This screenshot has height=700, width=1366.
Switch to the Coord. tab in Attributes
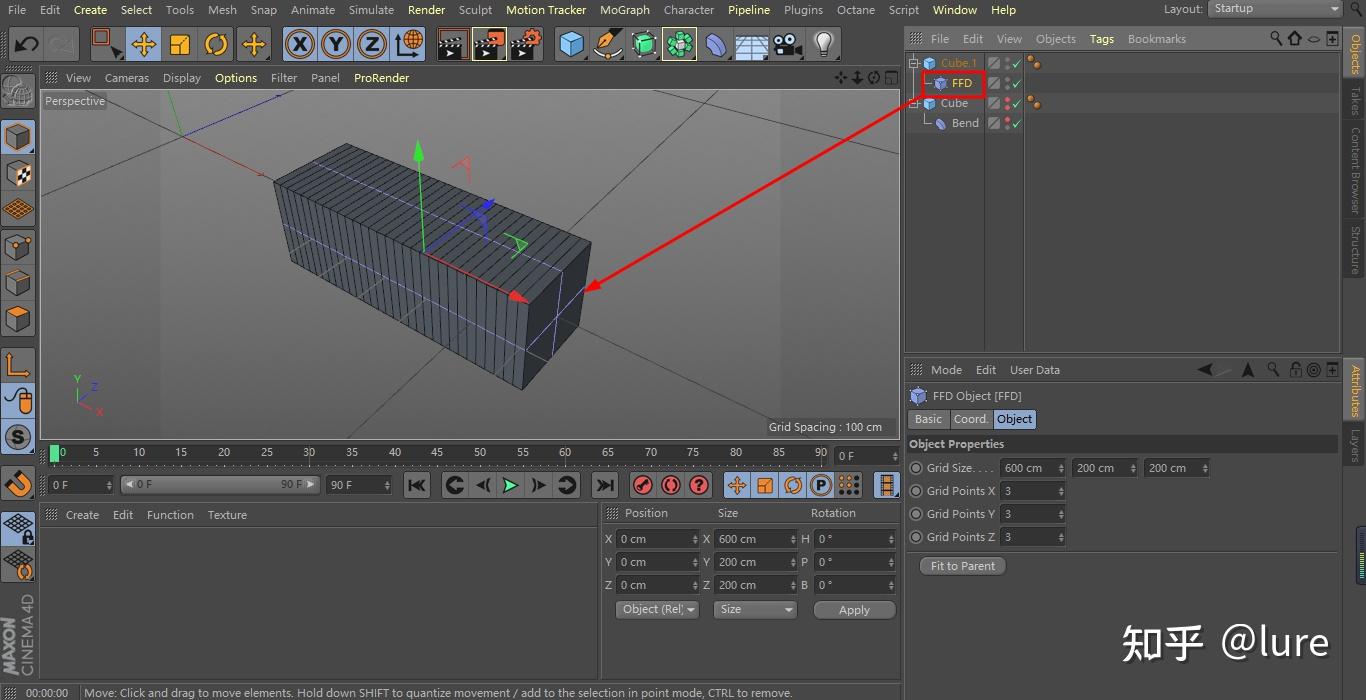pos(970,419)
